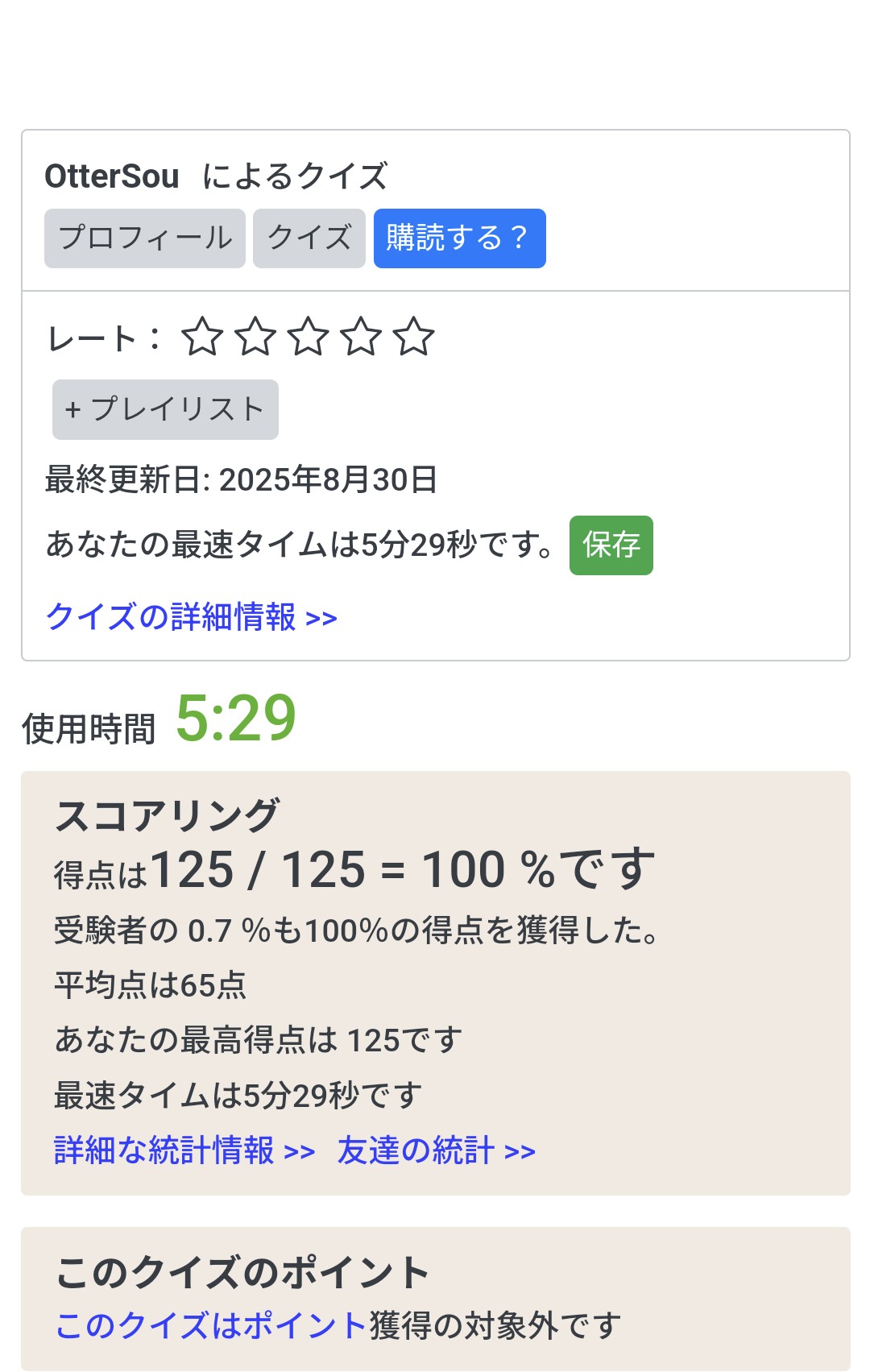Click the 125 / 125 score result
Screen dimensions: 870x1372
tap(258, 870)
